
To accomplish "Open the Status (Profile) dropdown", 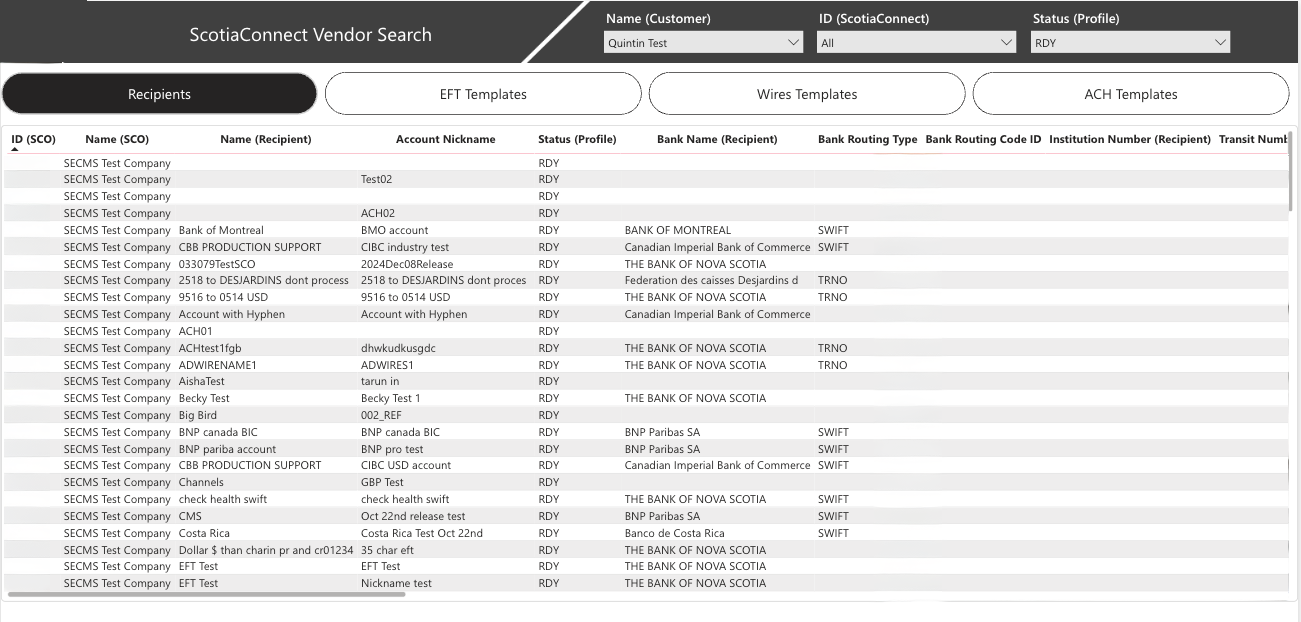I will coord(1130,43).
